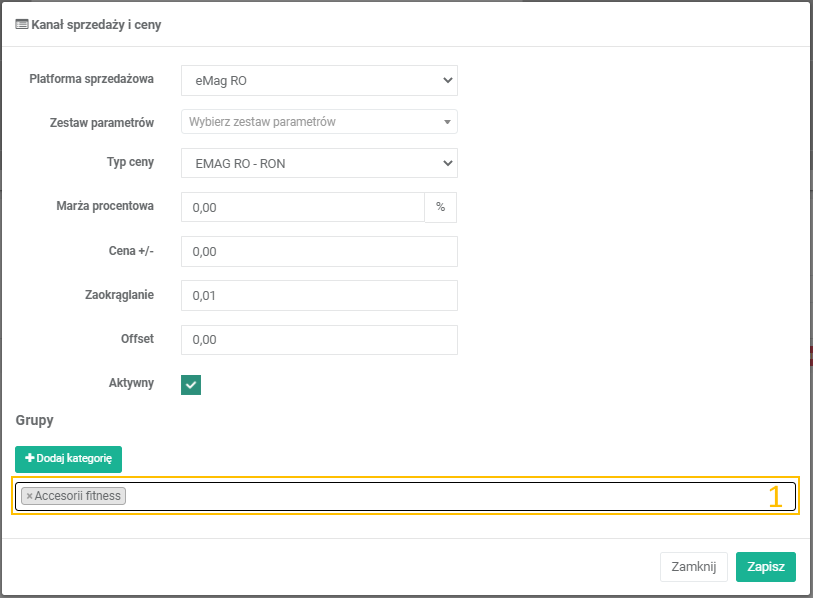Expand the Zestaw parametrów selector arrow
The height and width of the screenshot is (598, 813).
[447, 122]
